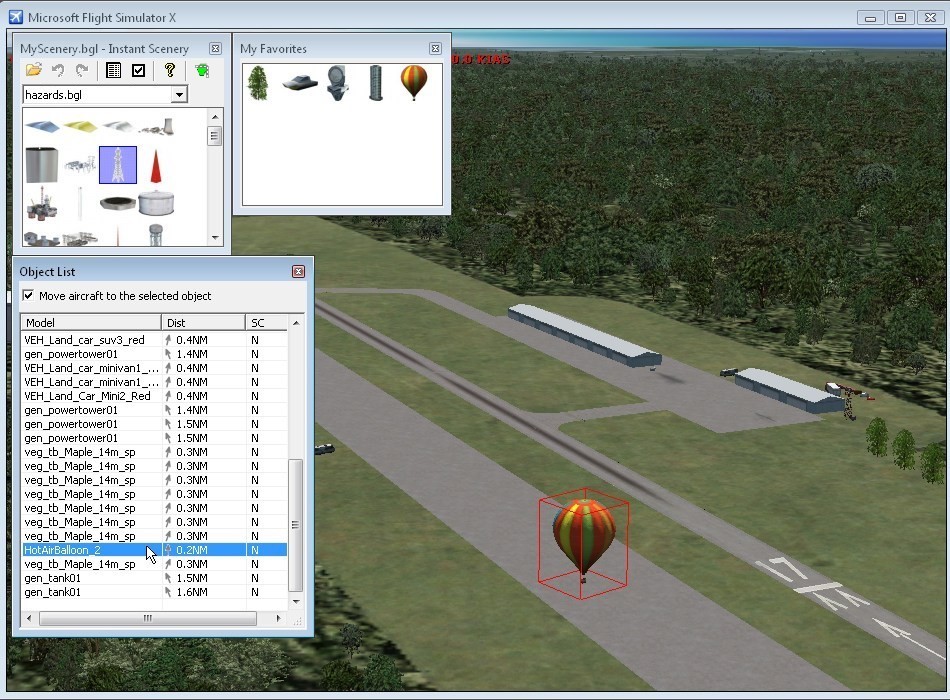Select the highlighted radio tower thumbnail
This screenshot has width=950, height=700.
click(x=118, y=165)
